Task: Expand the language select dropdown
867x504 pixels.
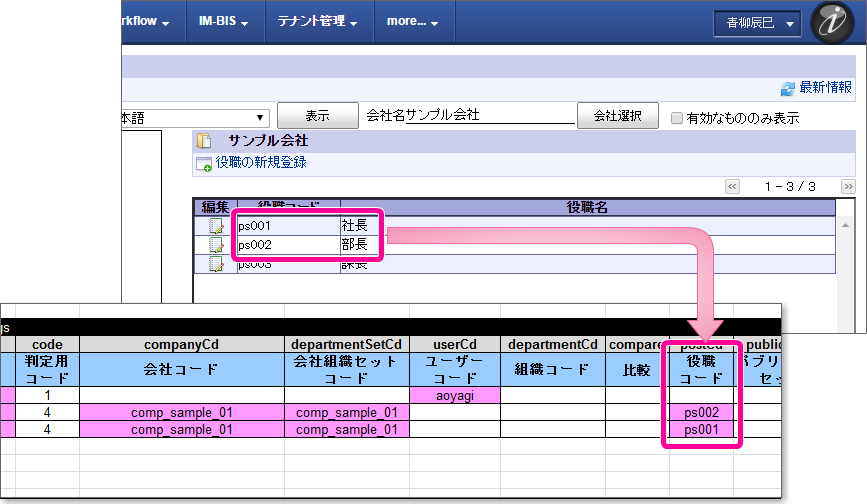Action: point(260,117)
